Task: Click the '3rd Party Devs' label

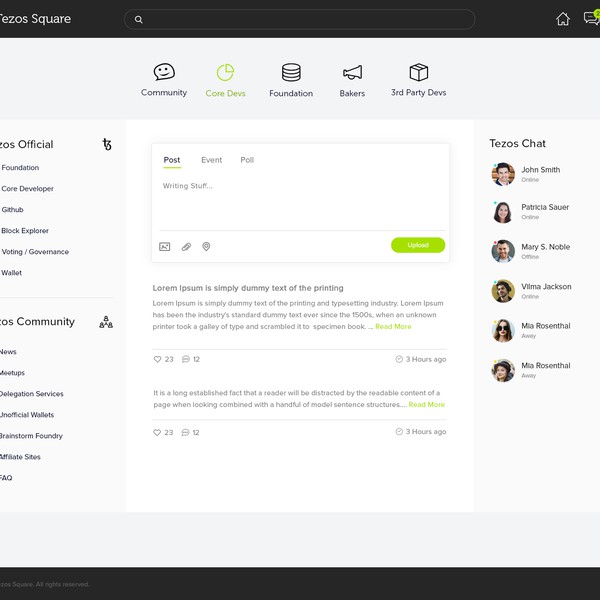Action: [419, 93]
